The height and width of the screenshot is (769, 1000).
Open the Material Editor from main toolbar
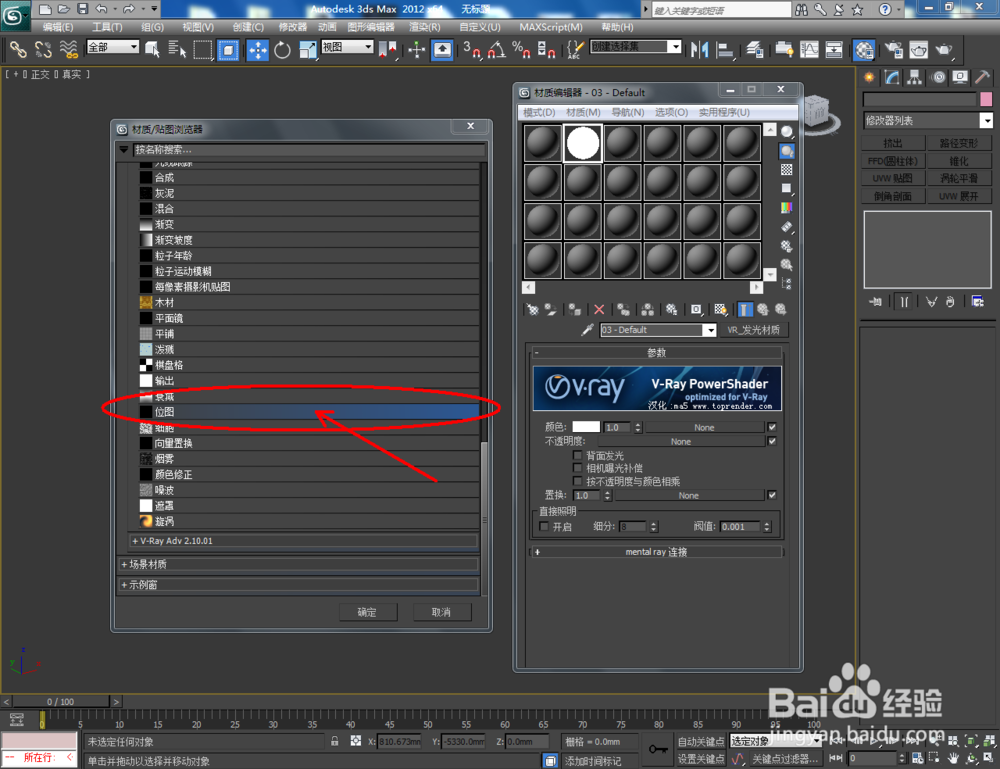coord(864,50)
